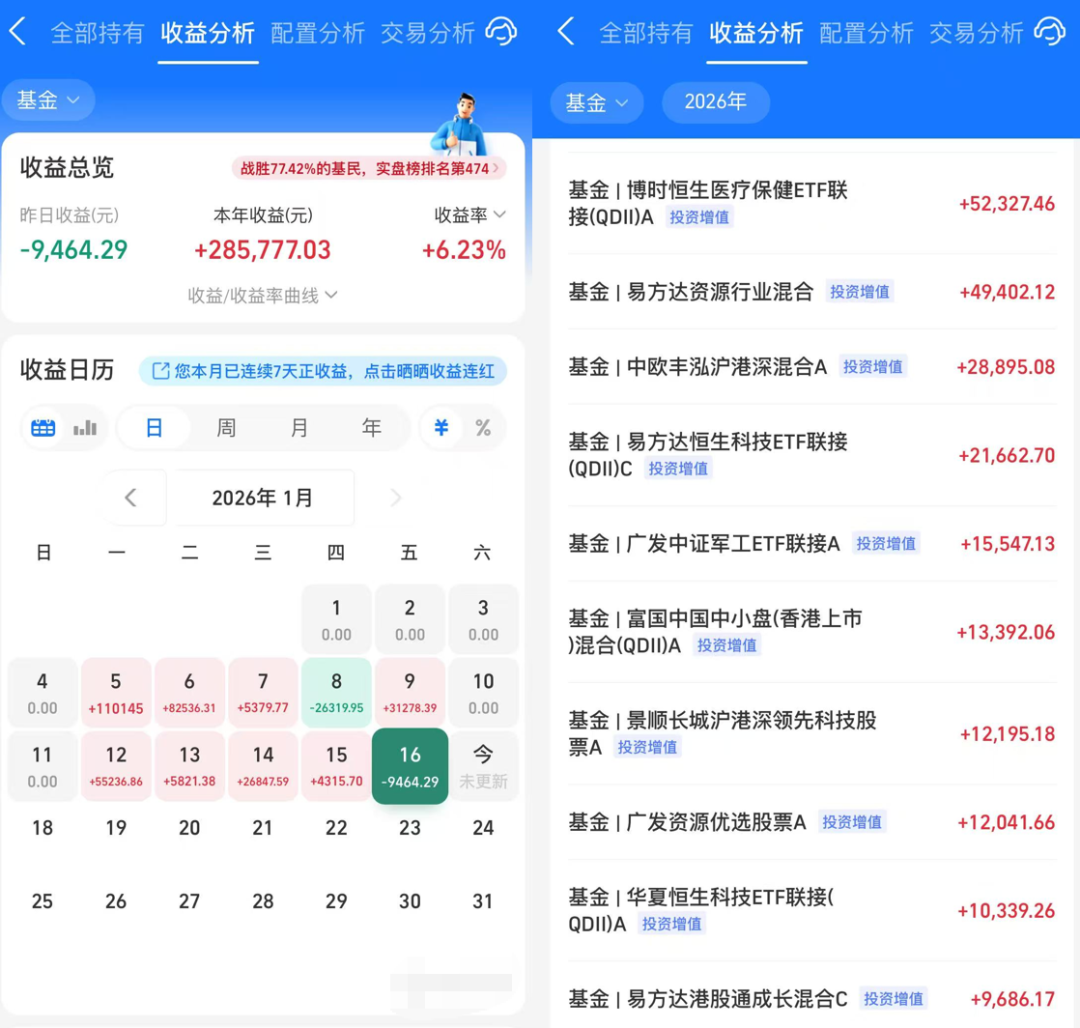Expand 收益率 dropdown in overview
The height and width of the screenshot is (1028, 1080).
click(x=470, y=215)
